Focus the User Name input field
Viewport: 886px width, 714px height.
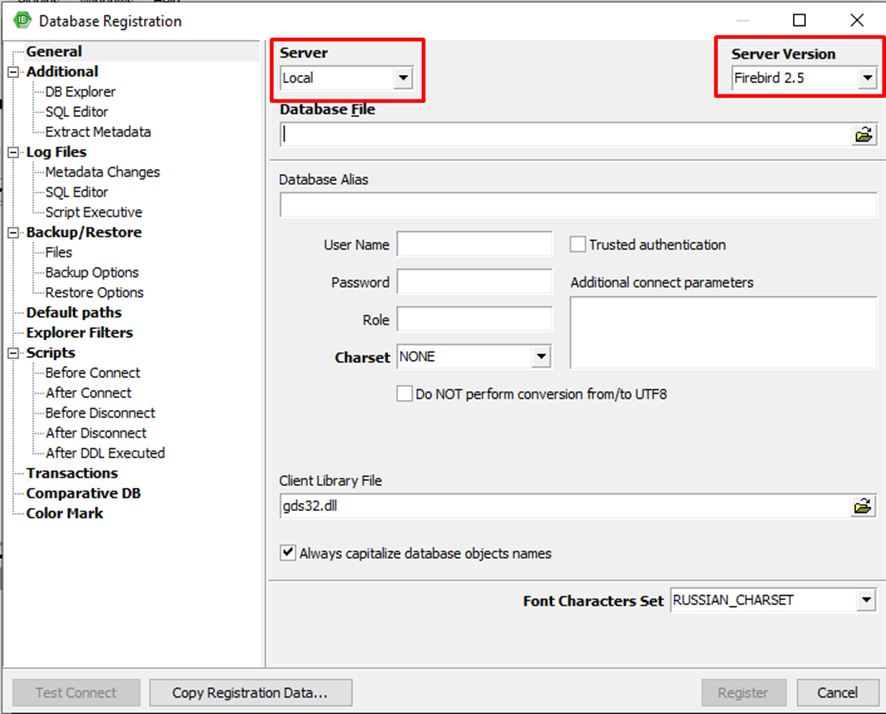tap(474, 244)
